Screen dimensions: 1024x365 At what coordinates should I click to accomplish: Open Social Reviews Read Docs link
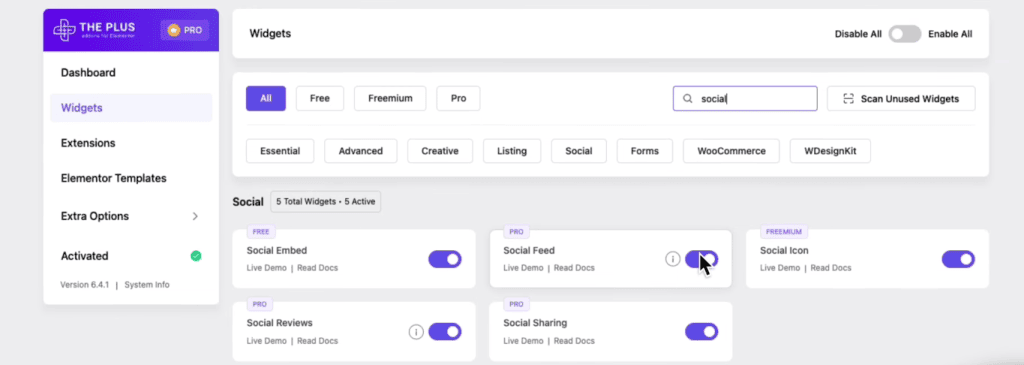click(x=317, y=341)
